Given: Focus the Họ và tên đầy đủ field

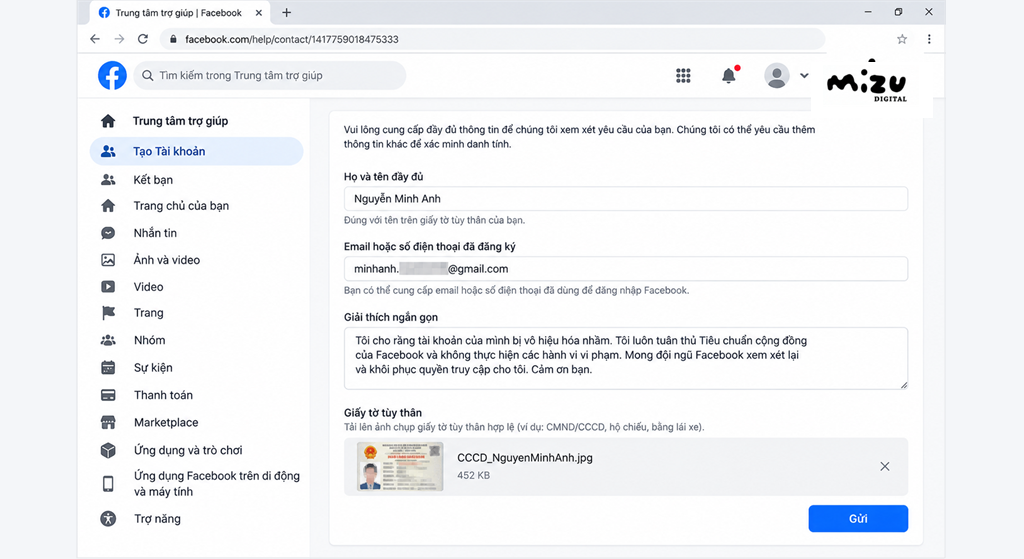Looking at the screenshot, I should [x=626, y=199].
